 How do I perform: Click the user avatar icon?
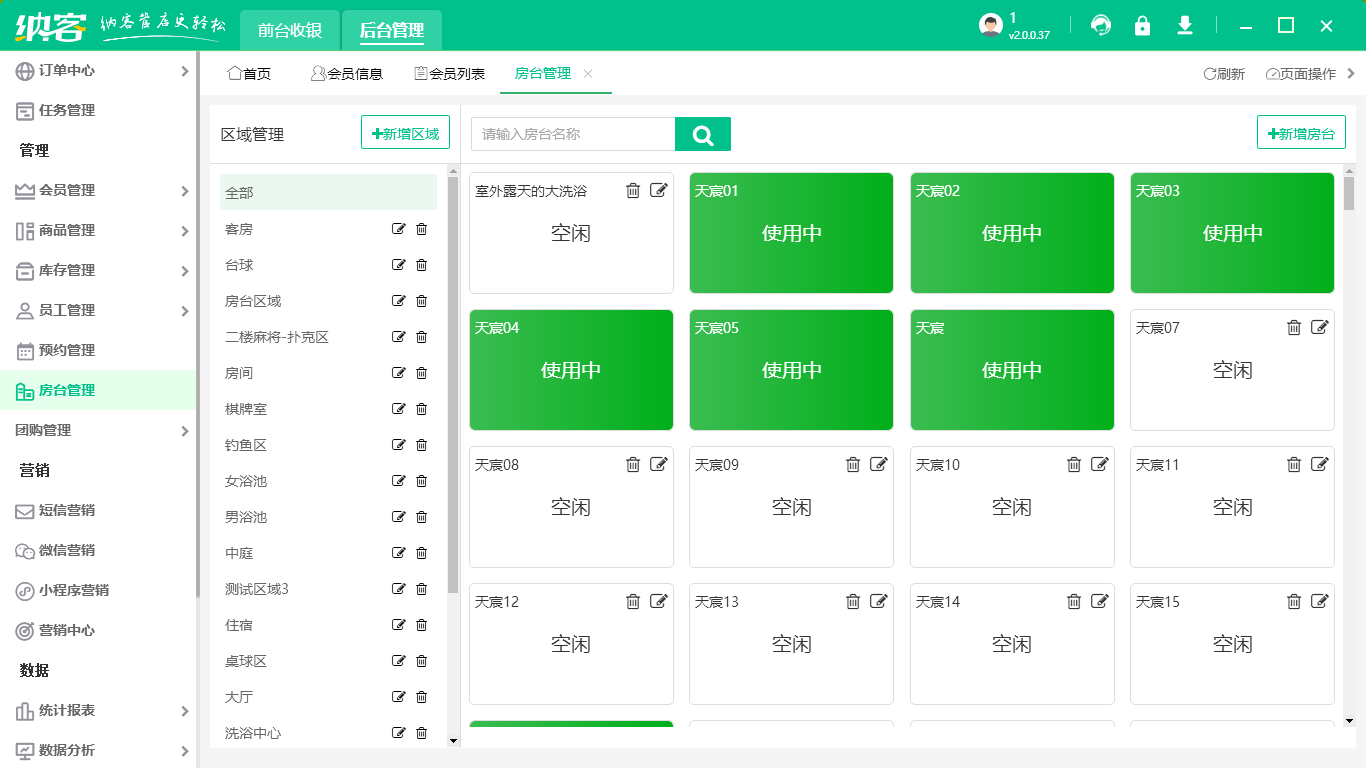pyautogui.click(x=991, y=26)
